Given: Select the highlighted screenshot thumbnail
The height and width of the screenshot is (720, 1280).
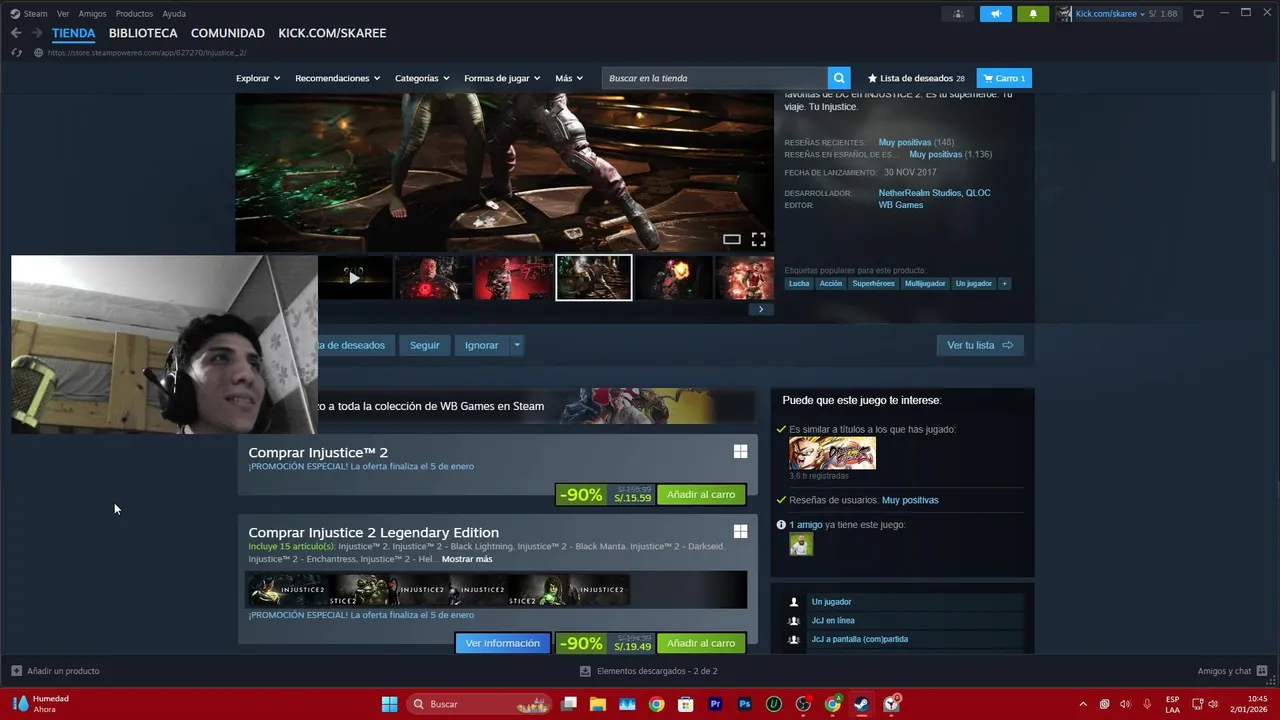Looking at the screenshot, I should [x=594, y=278].
